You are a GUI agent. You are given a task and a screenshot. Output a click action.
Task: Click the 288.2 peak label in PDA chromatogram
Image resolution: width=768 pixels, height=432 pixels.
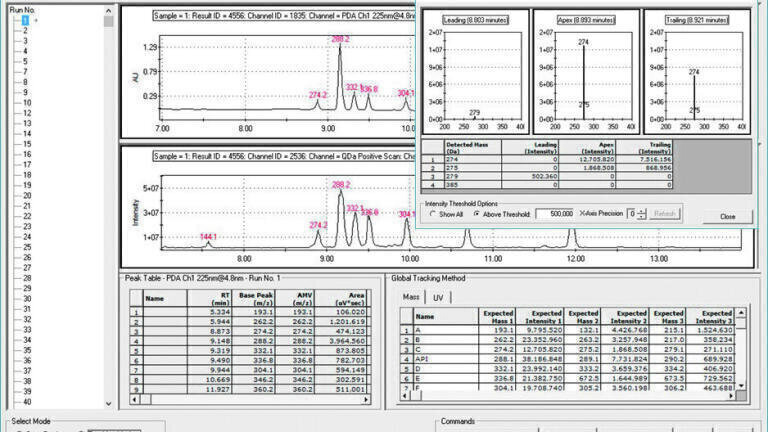pyautogui.click(x=340, y=39)
